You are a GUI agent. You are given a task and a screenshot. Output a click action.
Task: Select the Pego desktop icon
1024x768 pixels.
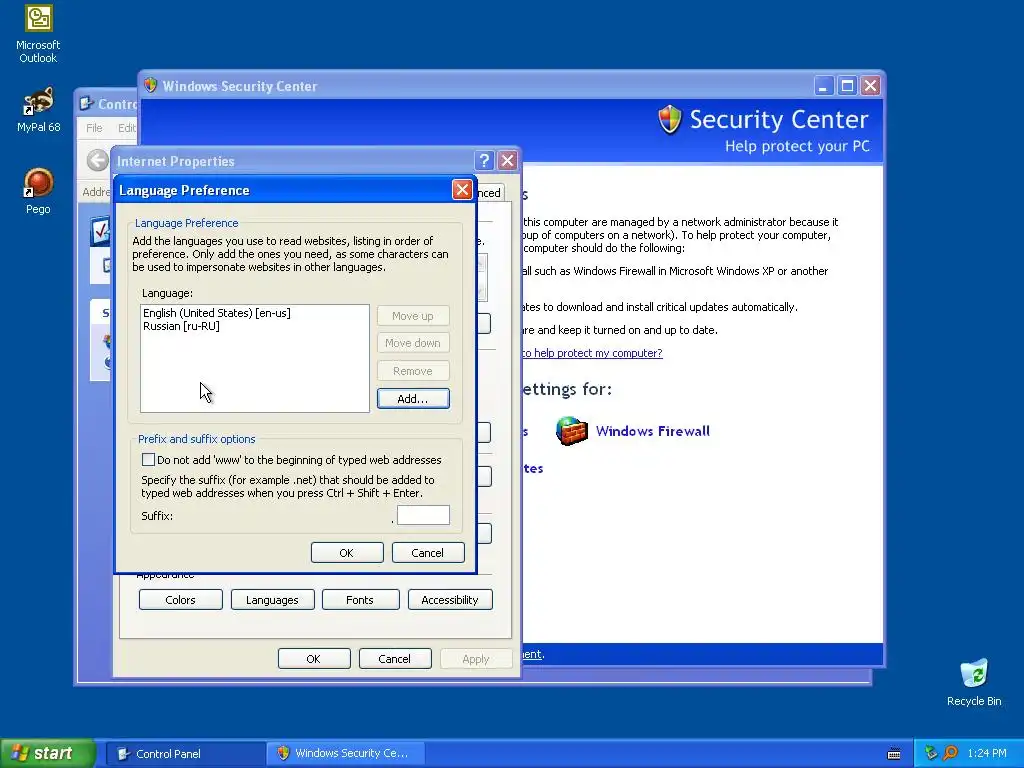[x=38, y=191]
